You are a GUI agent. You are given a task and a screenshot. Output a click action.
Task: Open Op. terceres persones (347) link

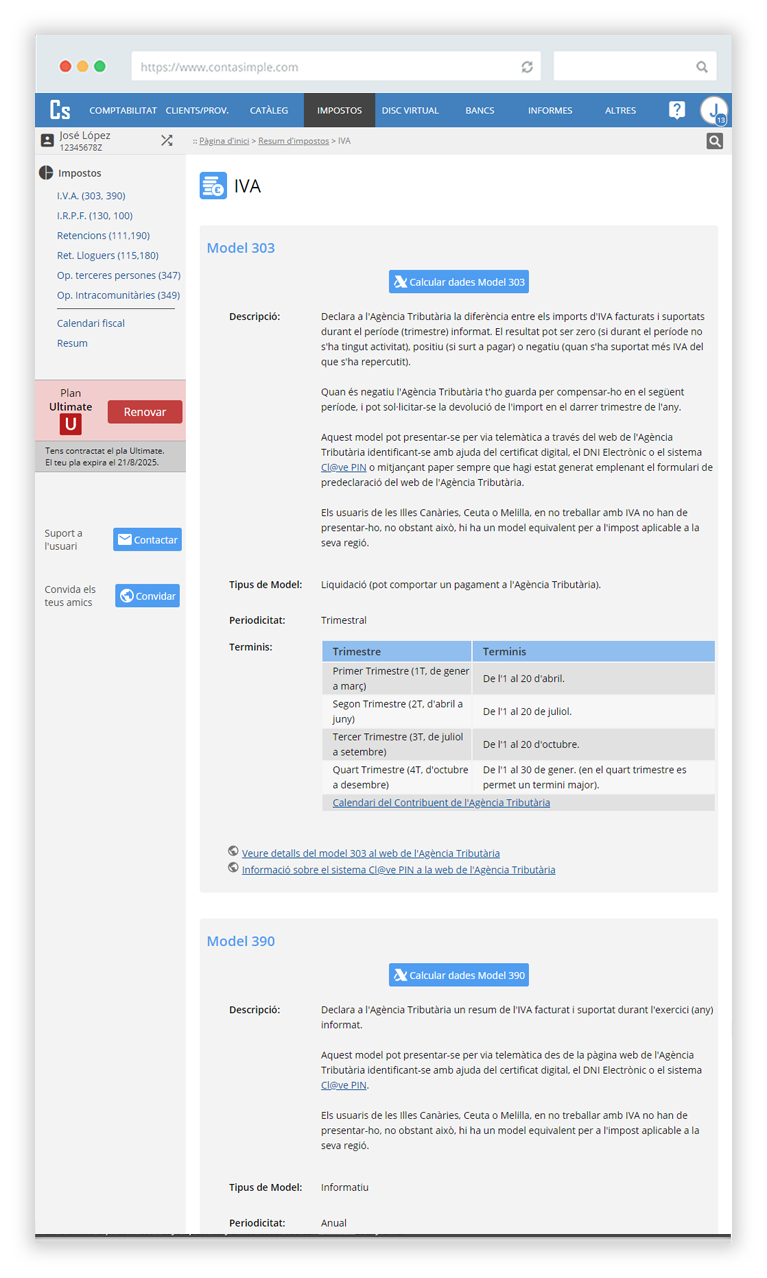click(119, 275)
